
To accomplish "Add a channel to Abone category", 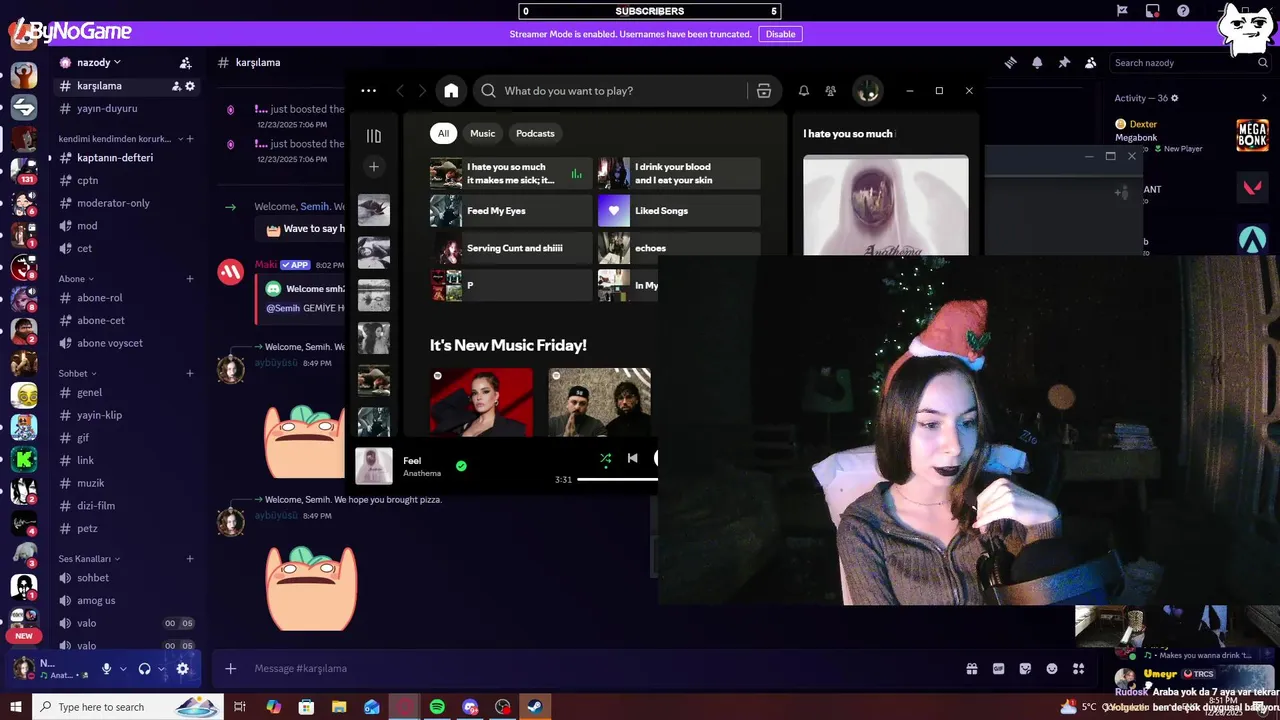I will (190, 279).
